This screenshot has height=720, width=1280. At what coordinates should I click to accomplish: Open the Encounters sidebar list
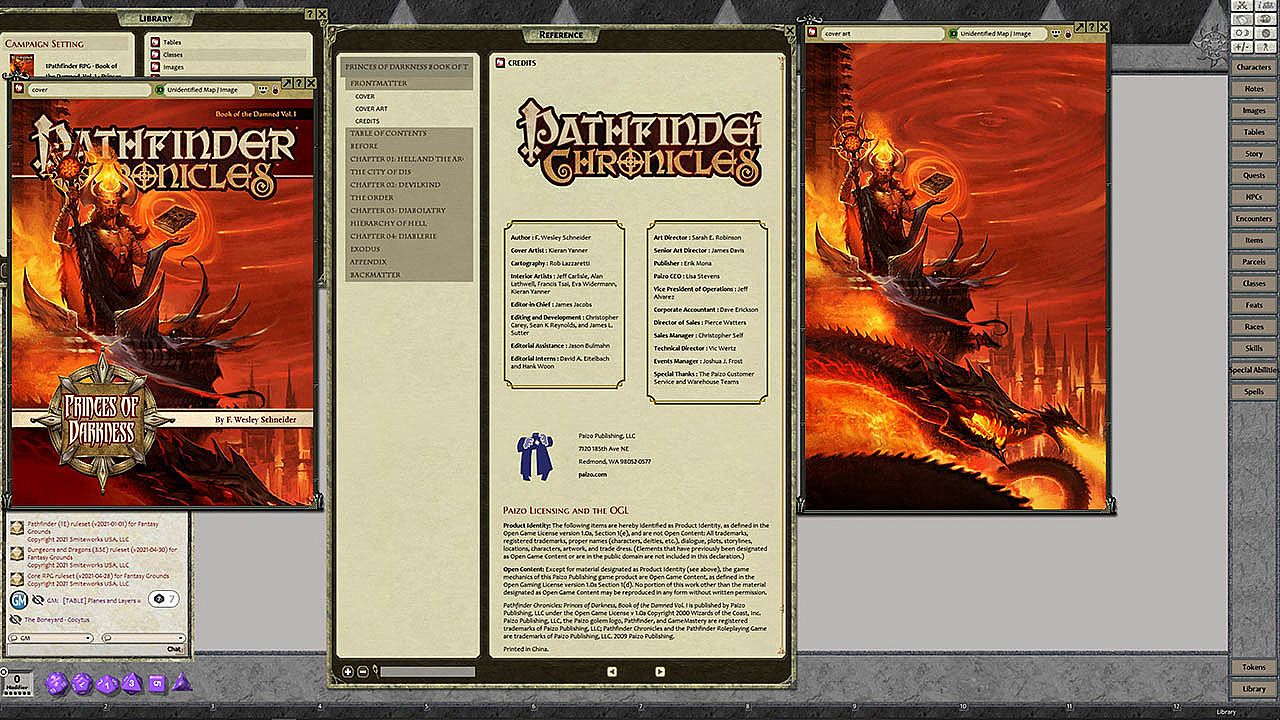tap(1254, 219)
